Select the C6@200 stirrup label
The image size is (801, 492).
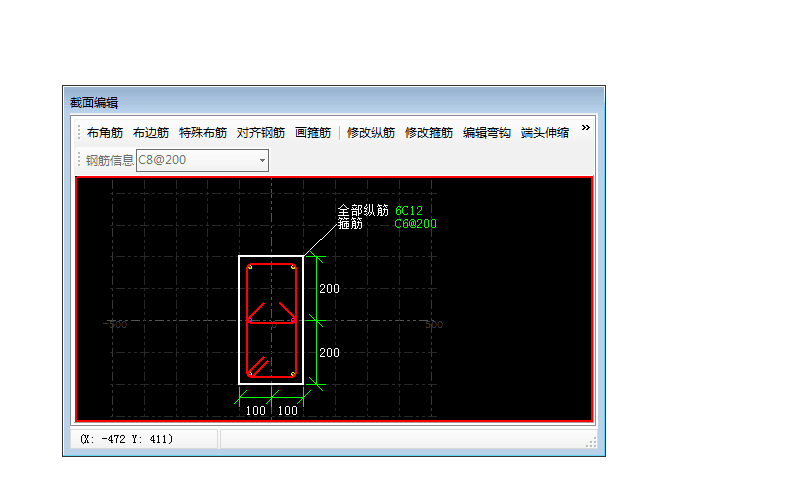pos(415,224)
